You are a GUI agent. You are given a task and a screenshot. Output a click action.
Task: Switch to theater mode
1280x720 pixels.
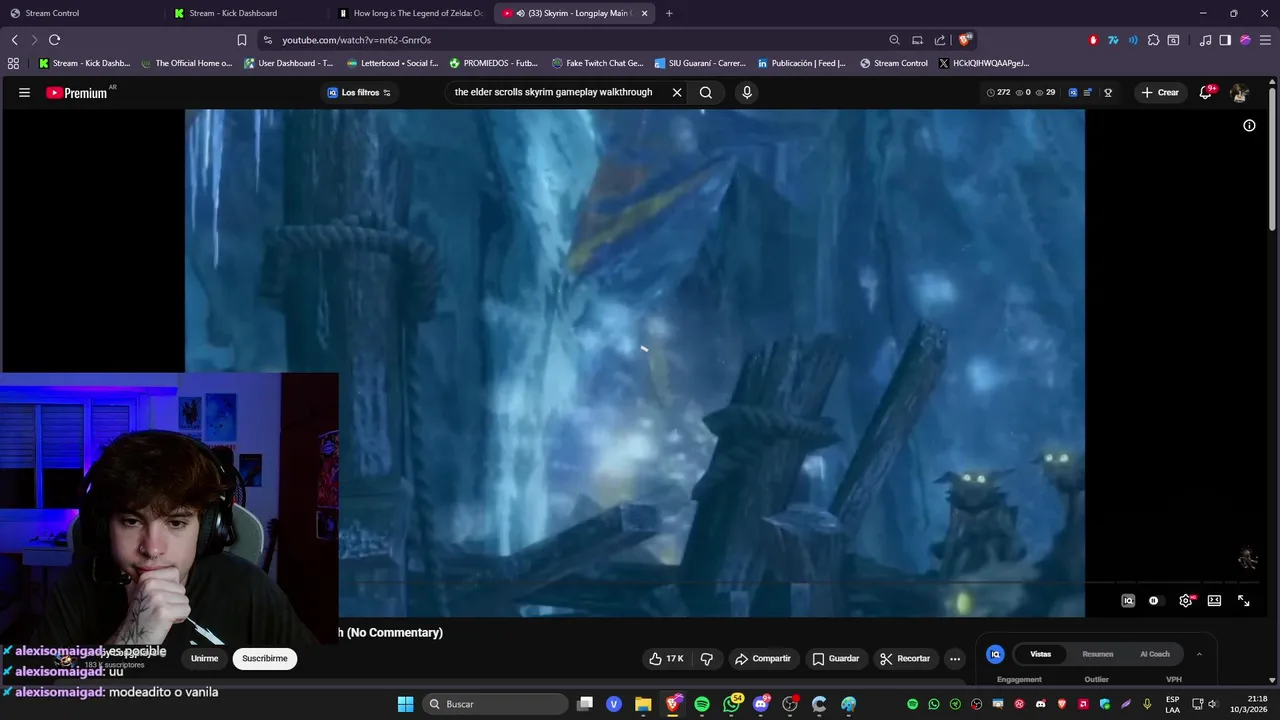1214,600
